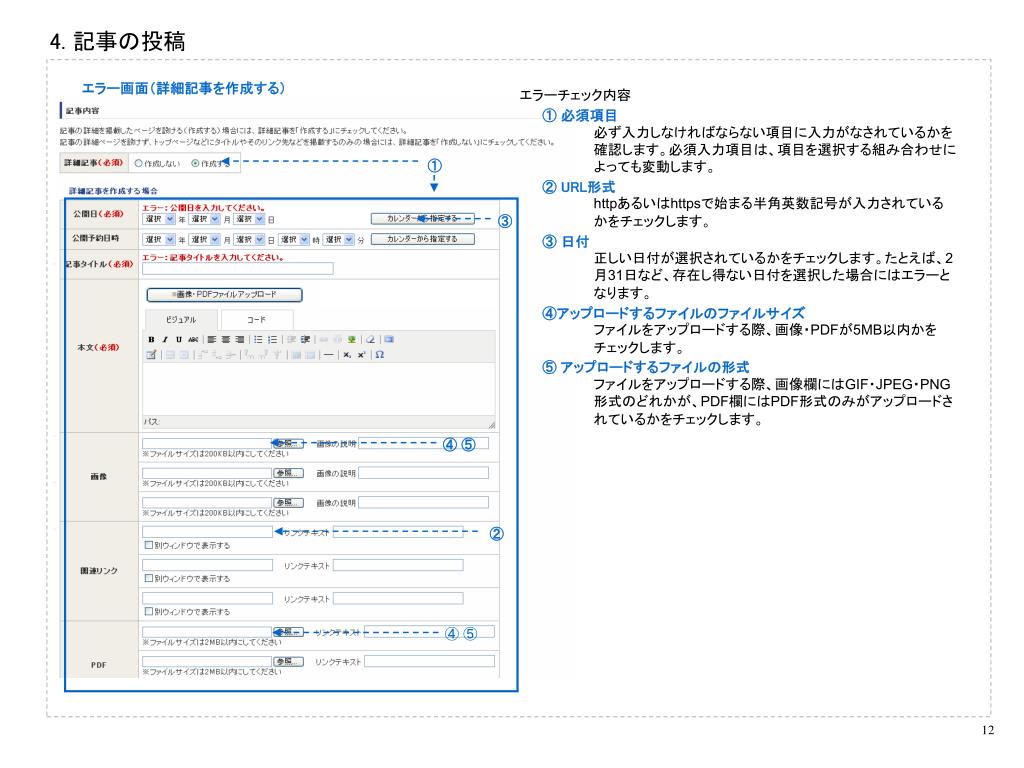This screenshot has height=768, width=1024.
Task: Click the second 関連リンク URL field
Action: (x=207, y=565)
